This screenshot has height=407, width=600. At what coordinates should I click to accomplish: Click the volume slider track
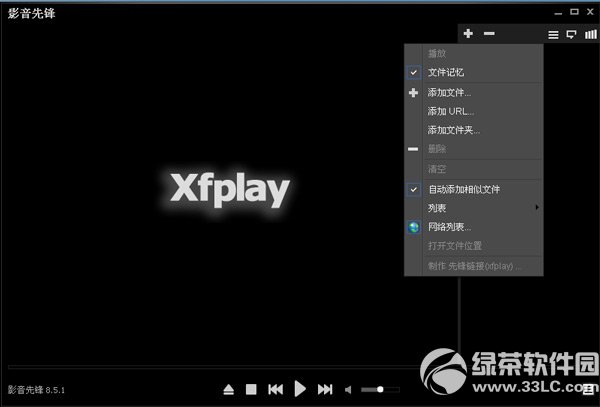[x=380, y=389]
